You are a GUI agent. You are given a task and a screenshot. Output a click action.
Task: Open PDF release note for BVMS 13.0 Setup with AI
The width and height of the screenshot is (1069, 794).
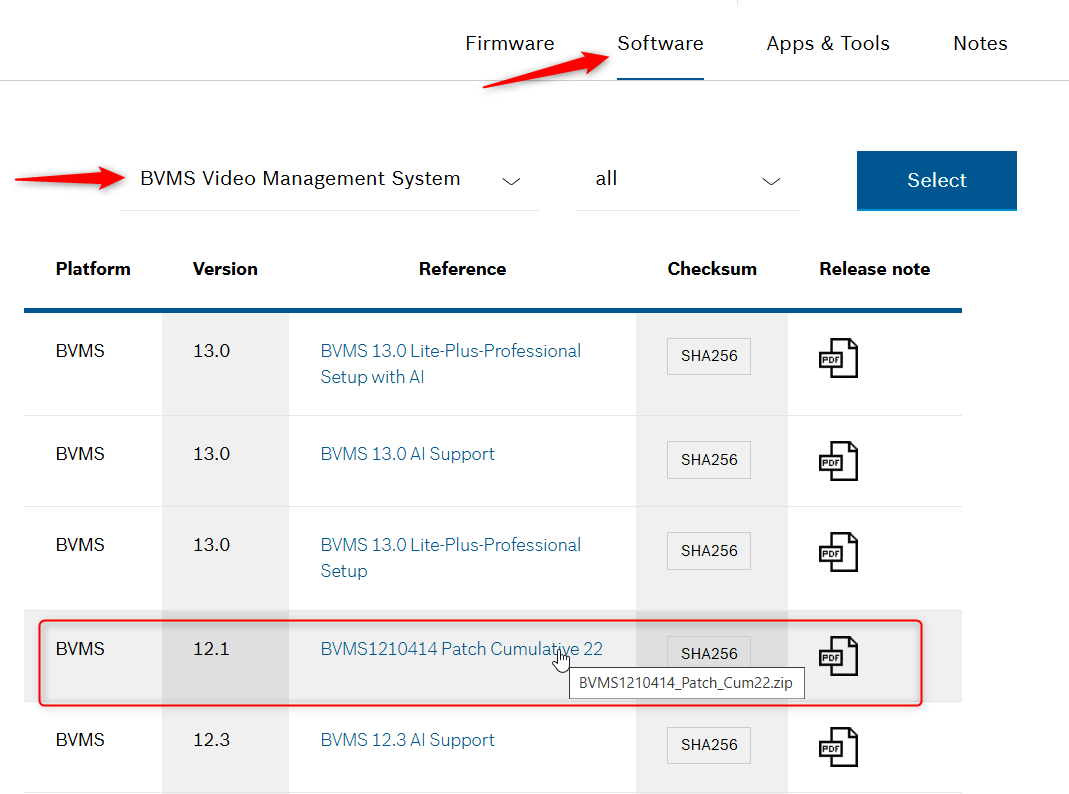pos(838,358)
